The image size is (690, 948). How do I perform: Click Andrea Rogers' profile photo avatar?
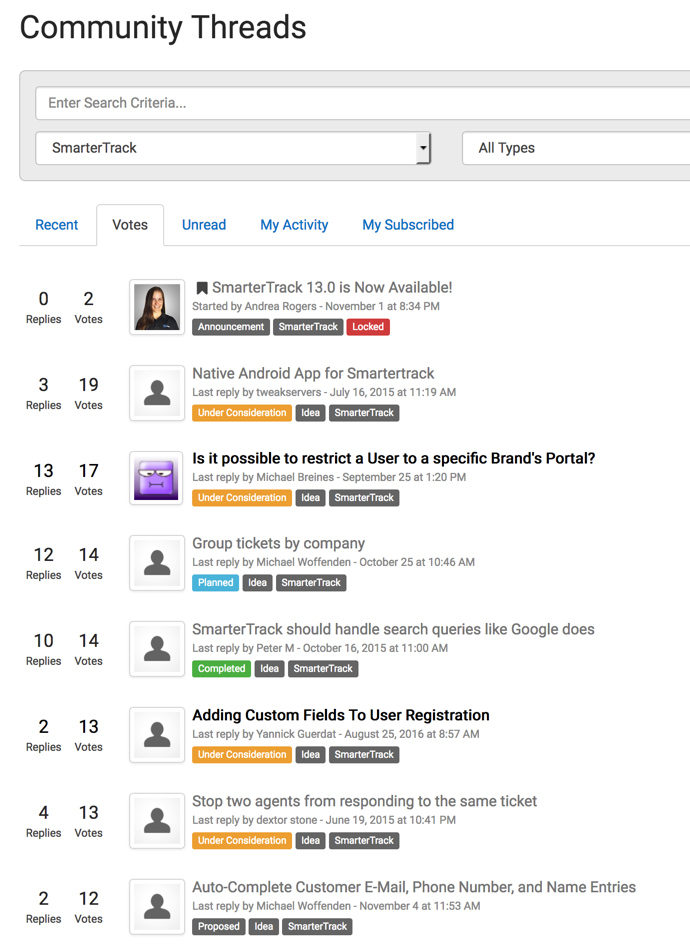coord(157,306)
